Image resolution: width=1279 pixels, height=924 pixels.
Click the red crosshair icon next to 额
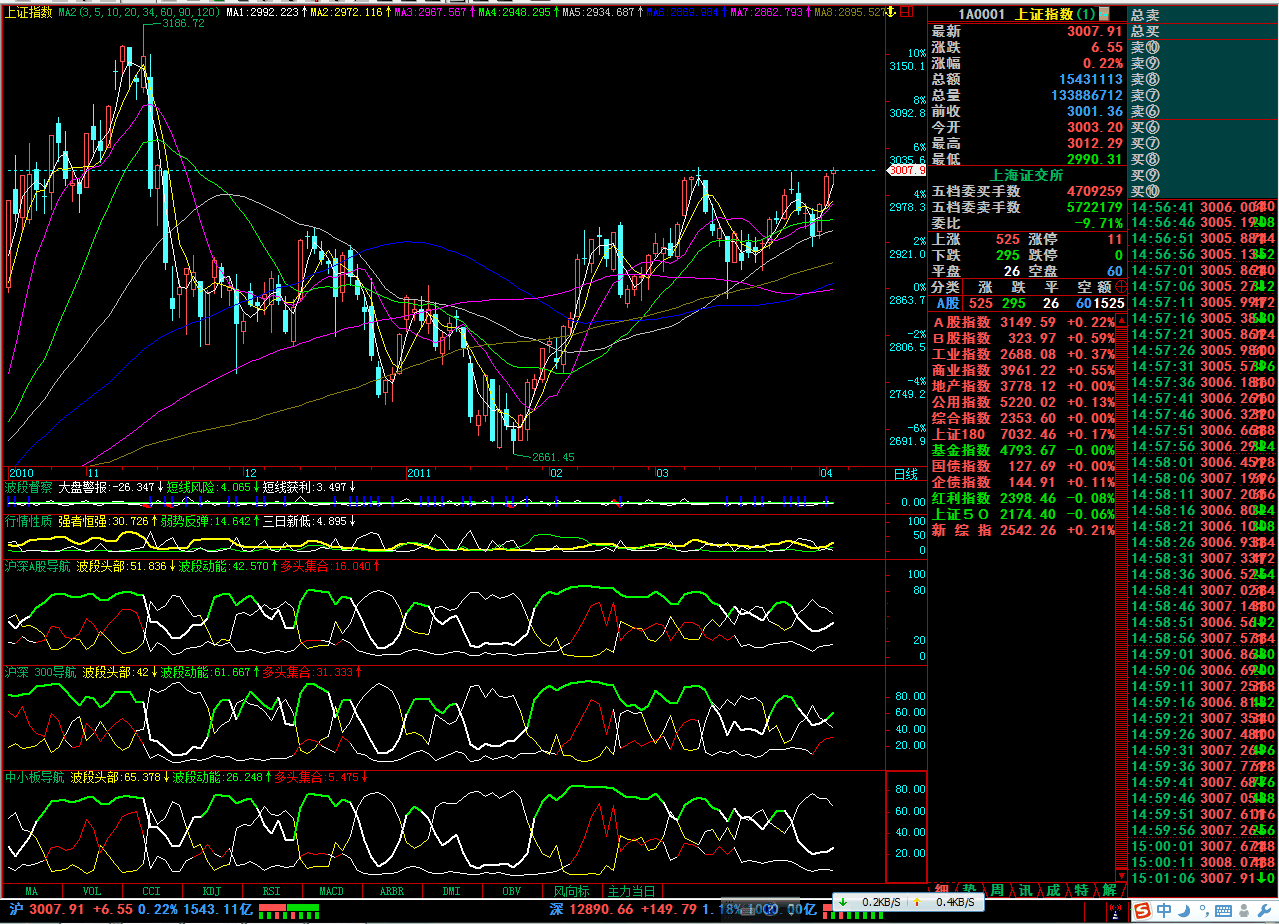click(x=1118, y=286)
